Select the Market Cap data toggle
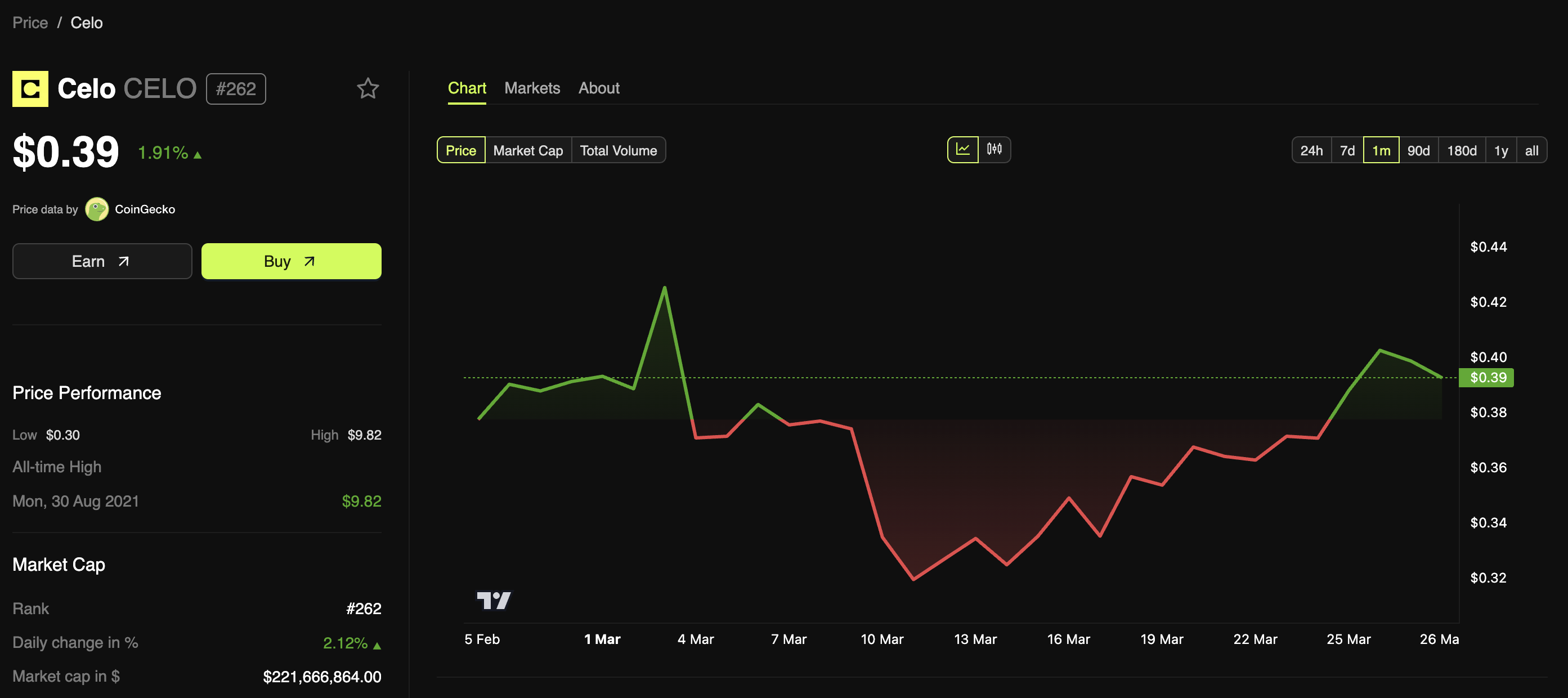The width and height of the screenshot is (1568, 698). (528, 150)
